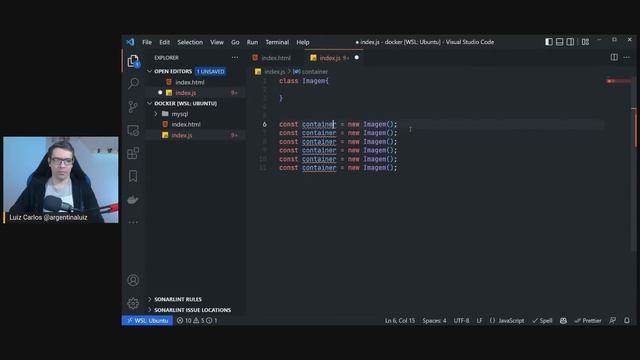This screenshot has height=360, width=640.
Task: Open editor More Actions ellipsis
Action: [627, 58]
